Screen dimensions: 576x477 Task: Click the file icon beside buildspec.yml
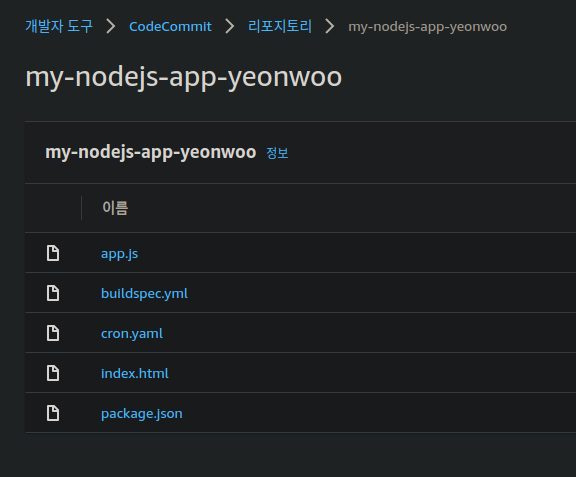53,293
